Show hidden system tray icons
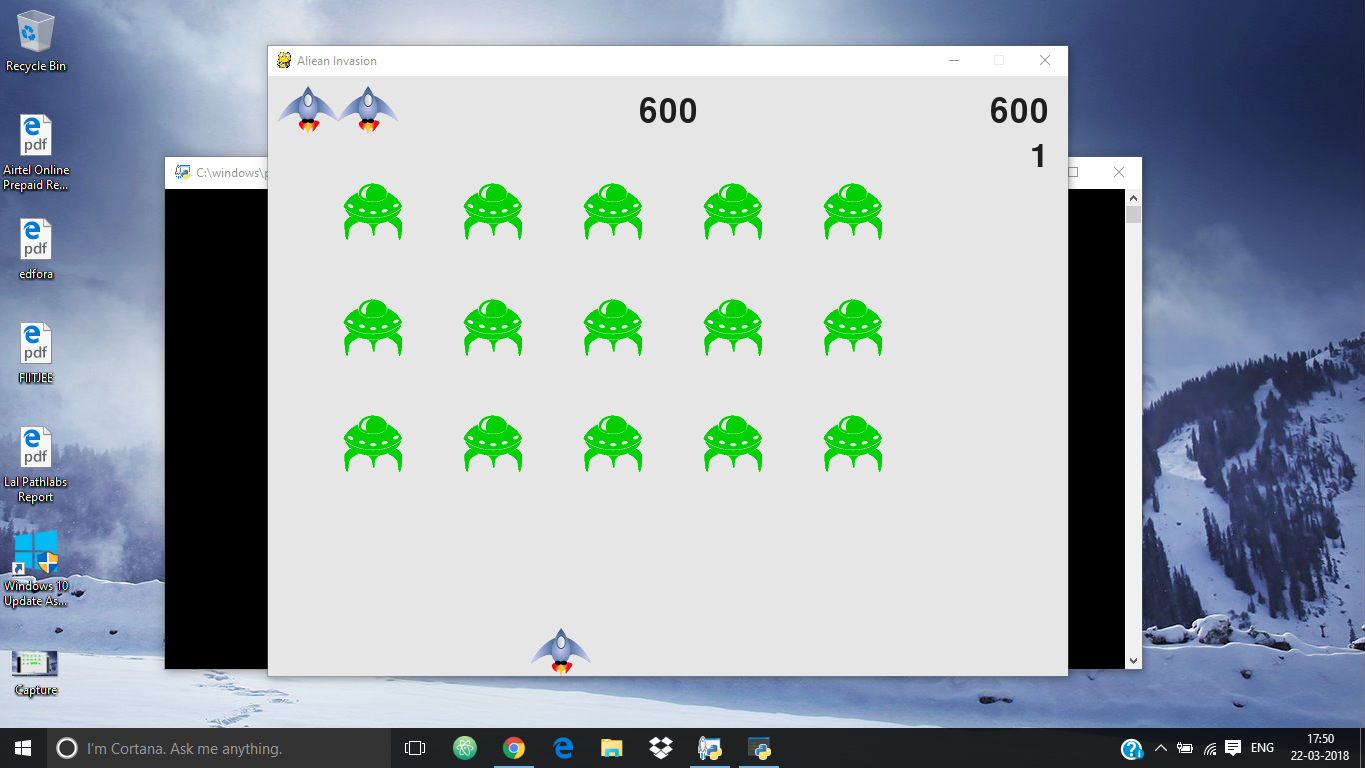1365x768 pixels. click(x=1160, y=748)
